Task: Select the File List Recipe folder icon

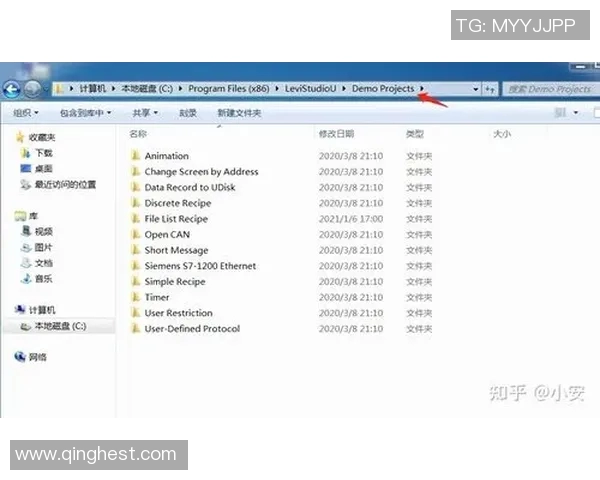Action: (x=135, y=218)
